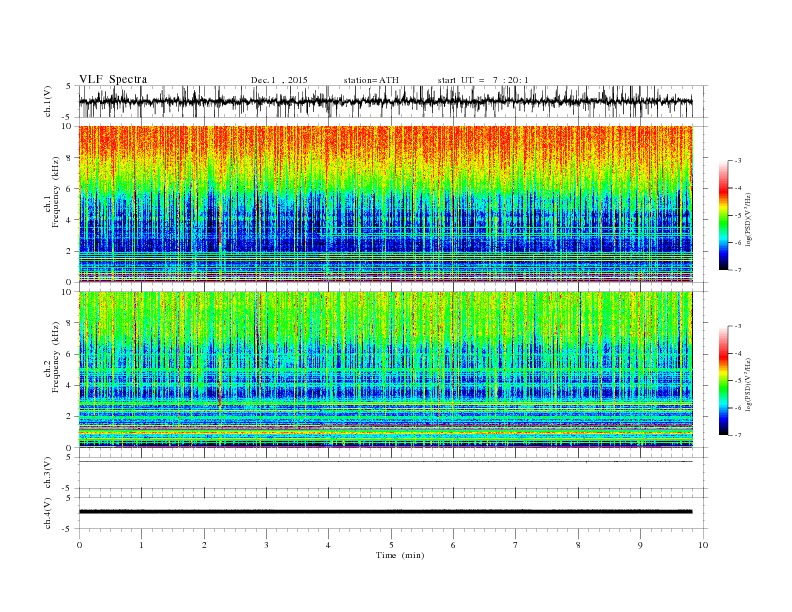Click the "ch.3(V)" axis label
Viewport: 792px width, 612px height.
point(47,473)
